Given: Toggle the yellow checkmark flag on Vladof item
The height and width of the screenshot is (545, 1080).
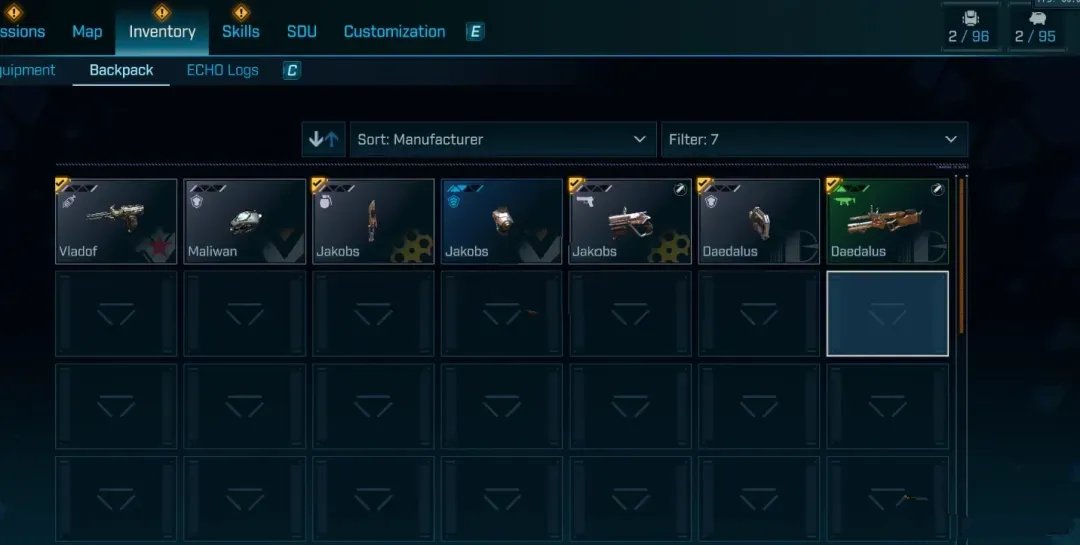Looking at the screenshot, I should (x=63, y=184).
